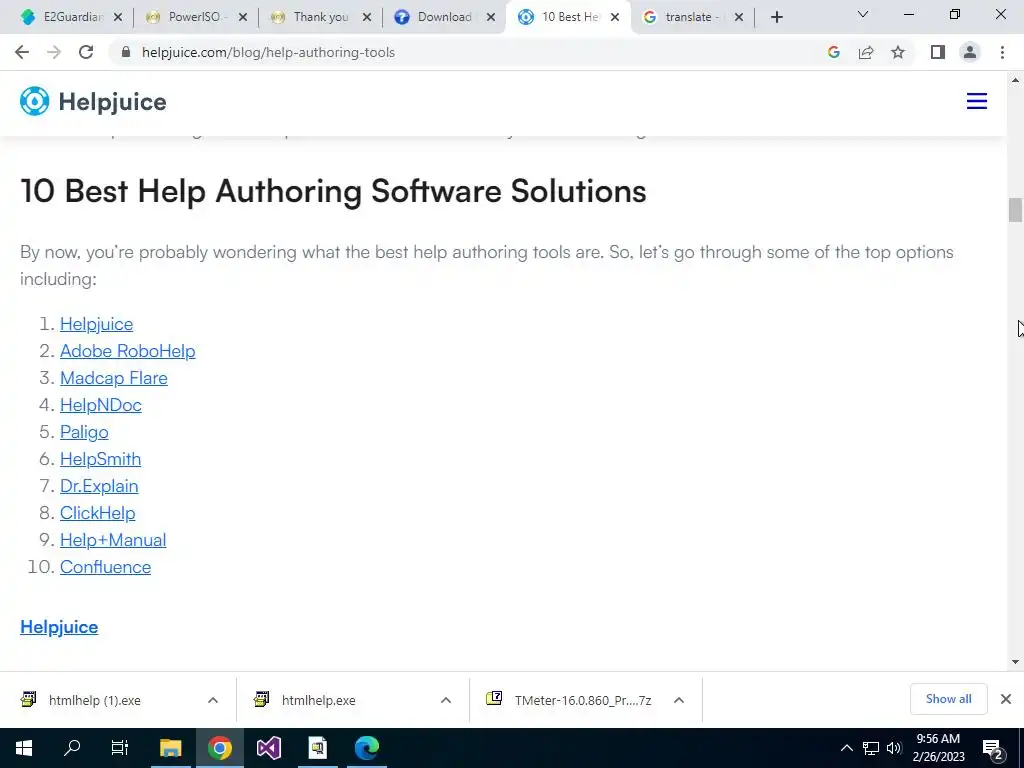Screen dimensions: 1024x768
Task: Open the TMeter-16.0.860 7z download
Action: click(x=583, y=701)
